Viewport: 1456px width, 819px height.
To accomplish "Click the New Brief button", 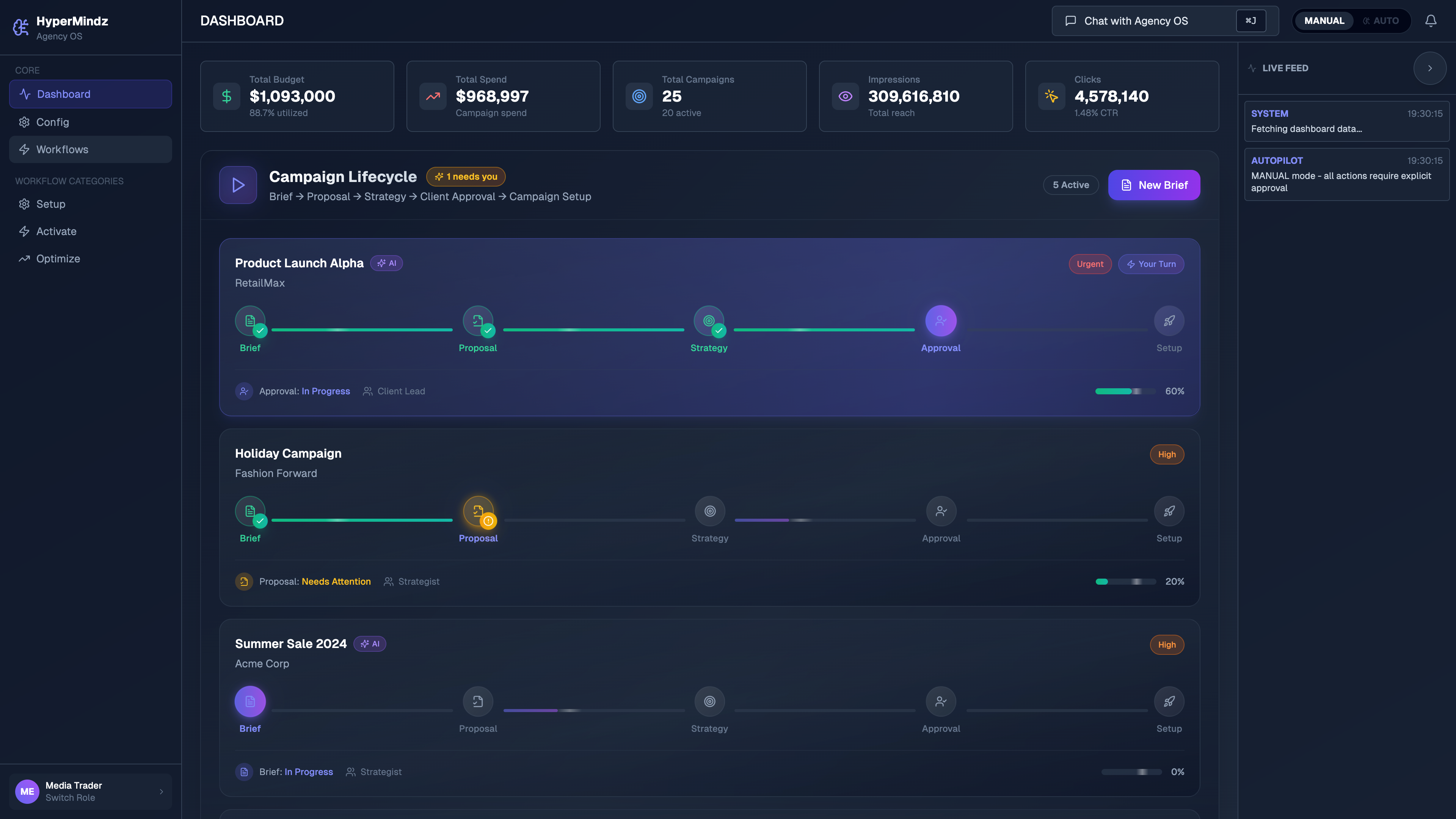I will pyautogui.click(x=1153, y=185).
